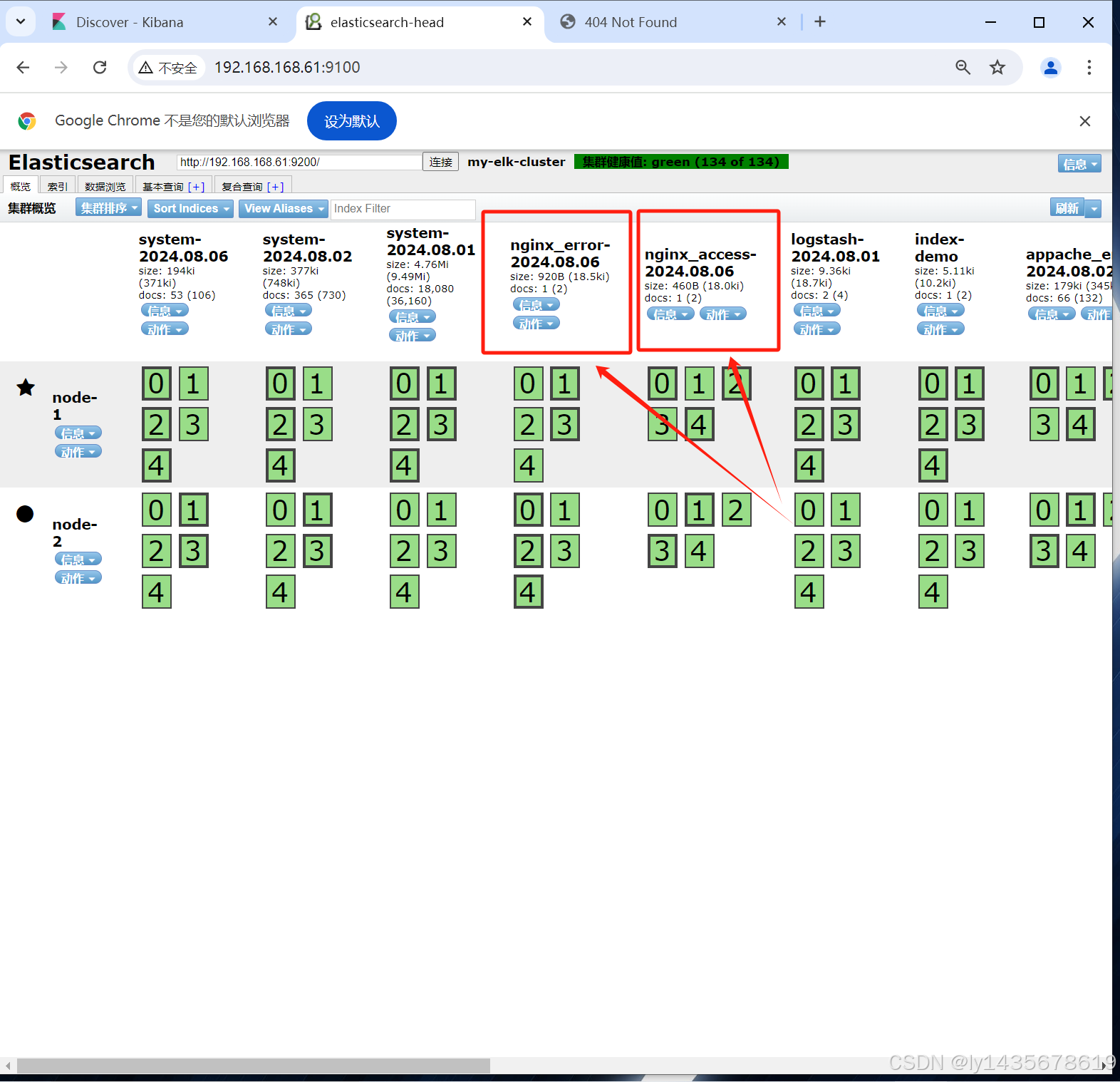
Task: Bookmark this page with star icon
Action: 997,67
